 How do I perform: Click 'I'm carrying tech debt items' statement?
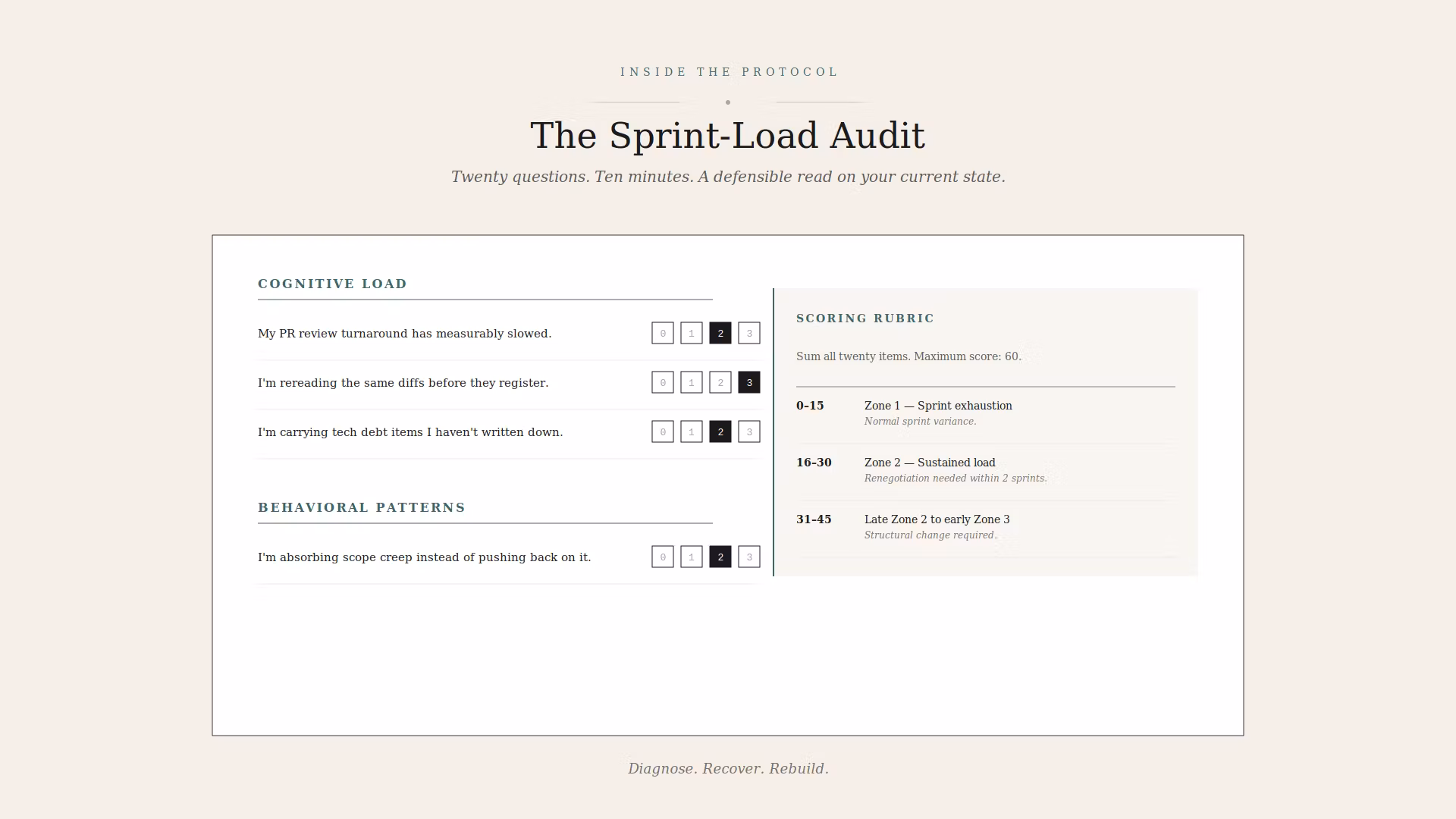[x=410, y=432]
